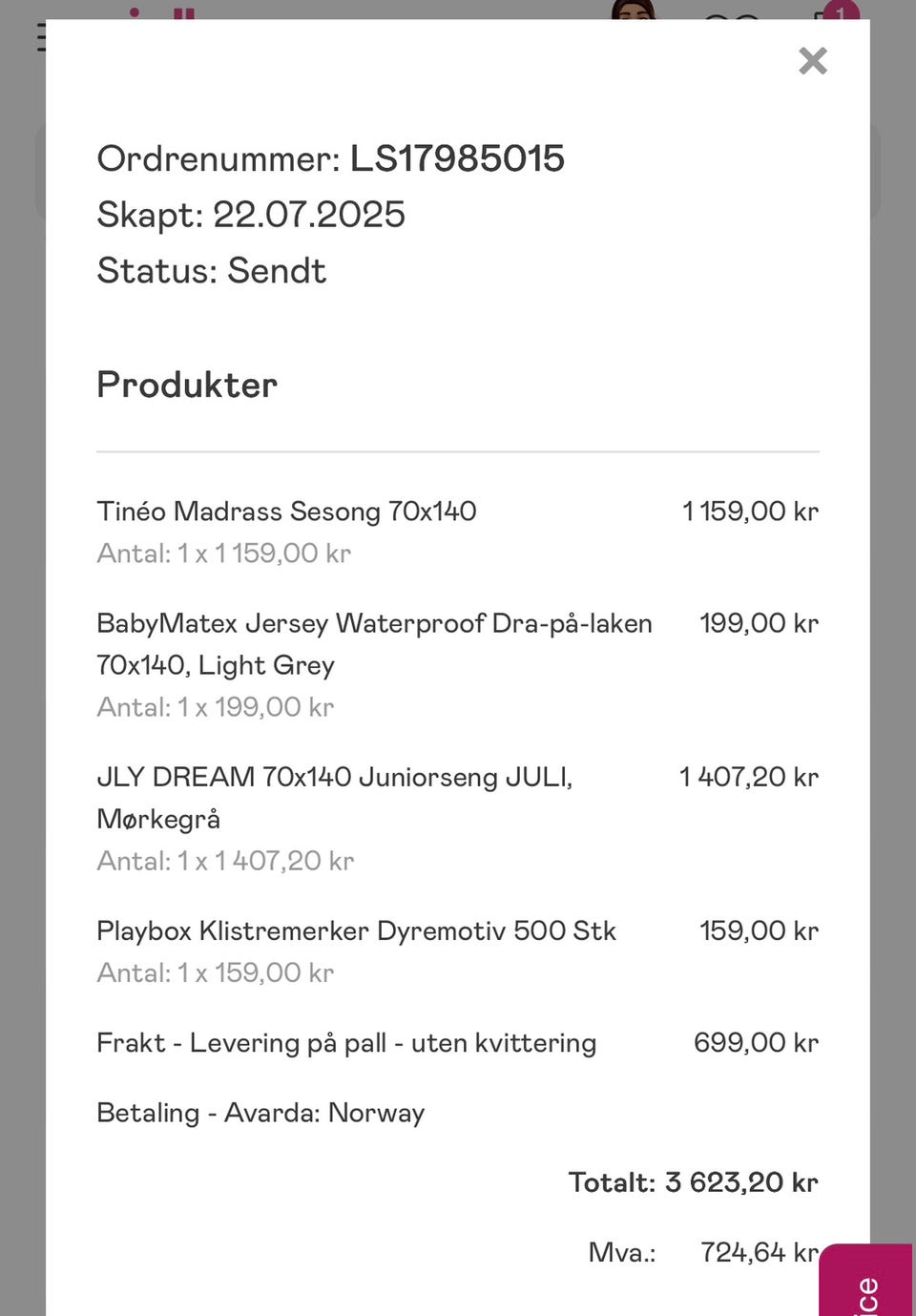
Task: Open BabyMatex Jersey Waterproof Dra-på-laken item
Action: (374, 644)
